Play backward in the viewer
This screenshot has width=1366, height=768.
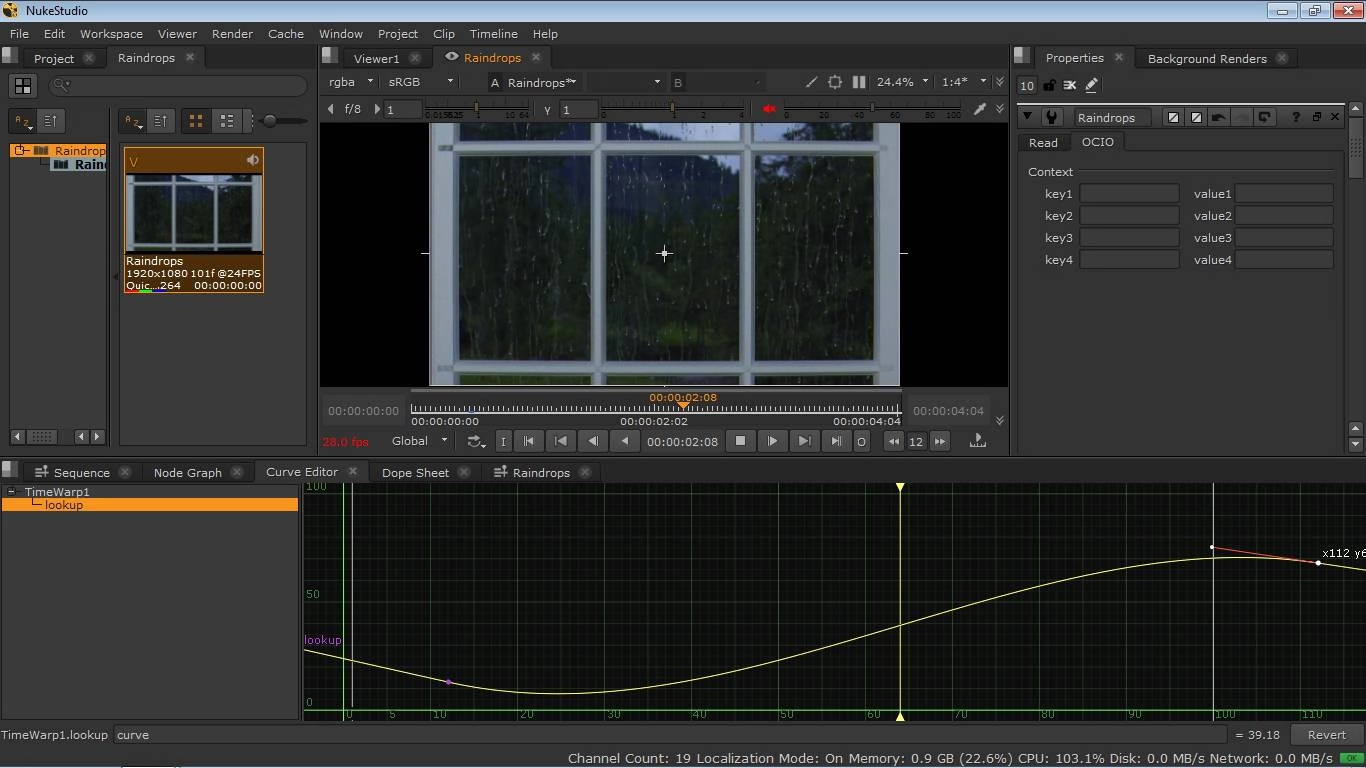click(625, 441)
